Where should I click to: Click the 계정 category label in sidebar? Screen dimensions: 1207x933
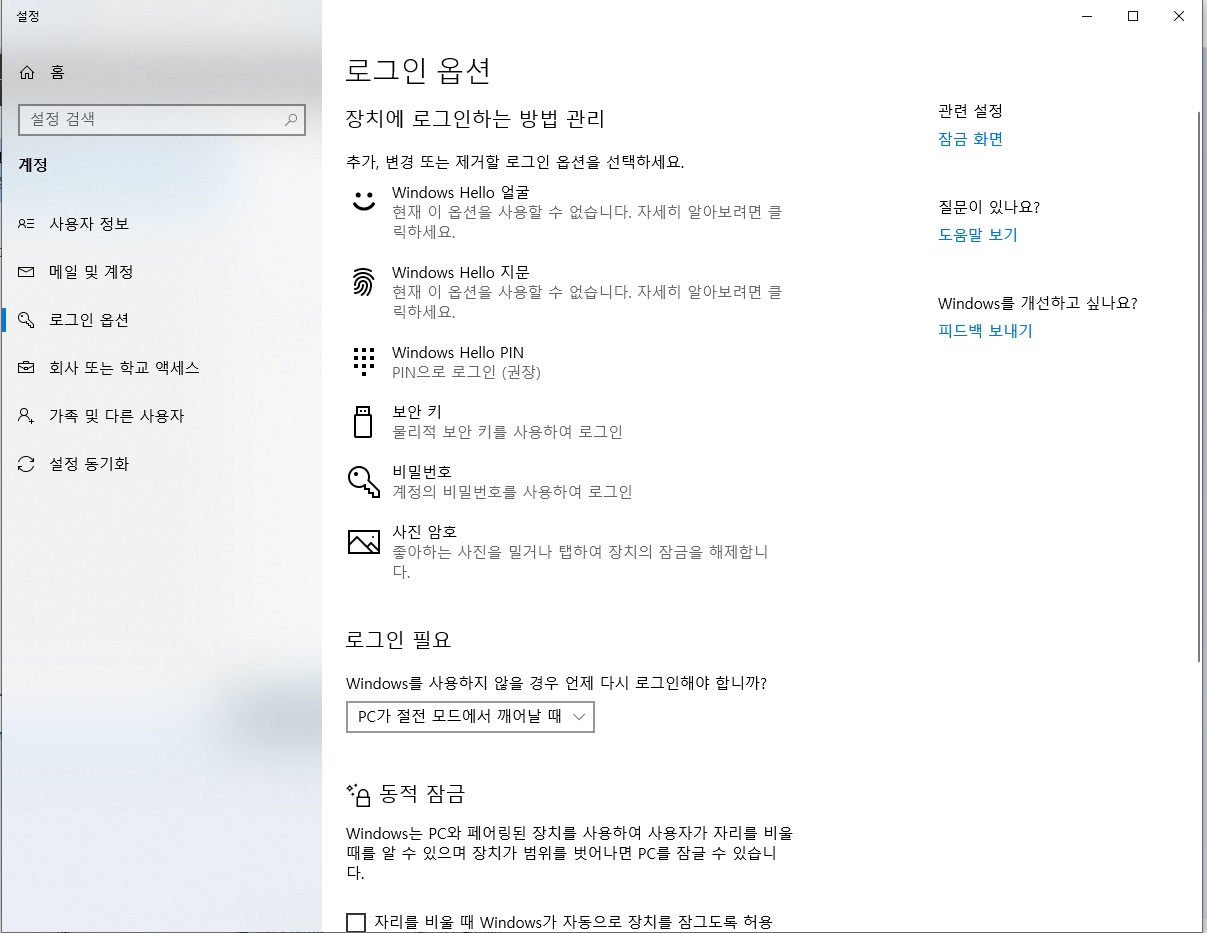coord(33,165)
